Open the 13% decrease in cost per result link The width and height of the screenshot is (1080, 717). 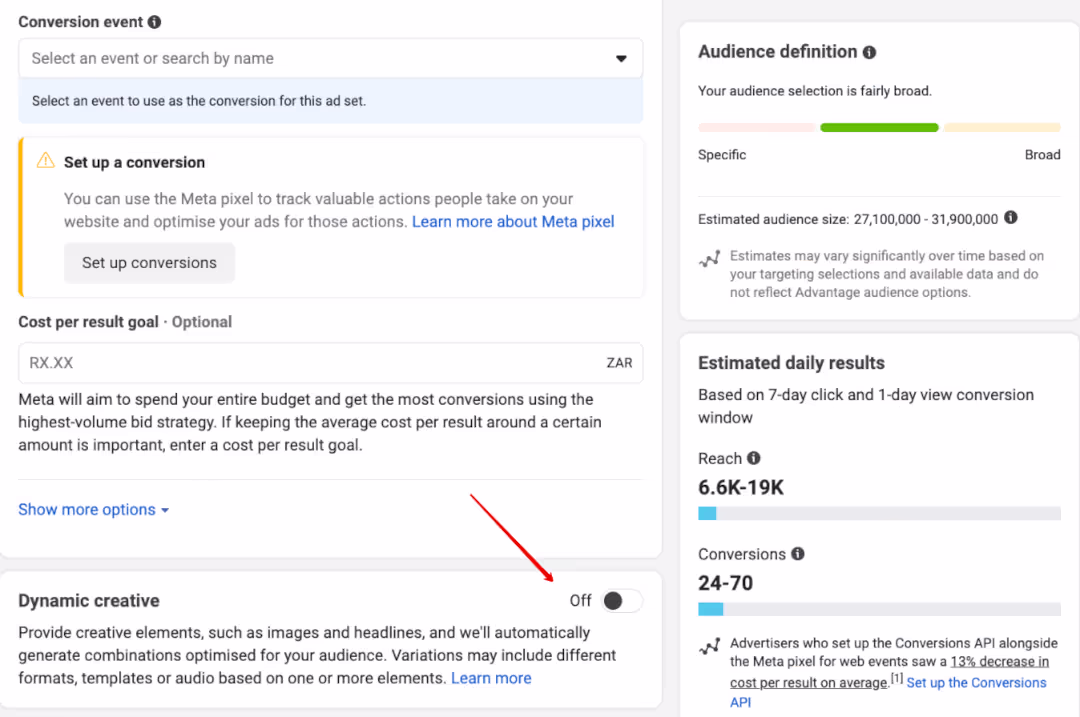(x=889, y=672)
